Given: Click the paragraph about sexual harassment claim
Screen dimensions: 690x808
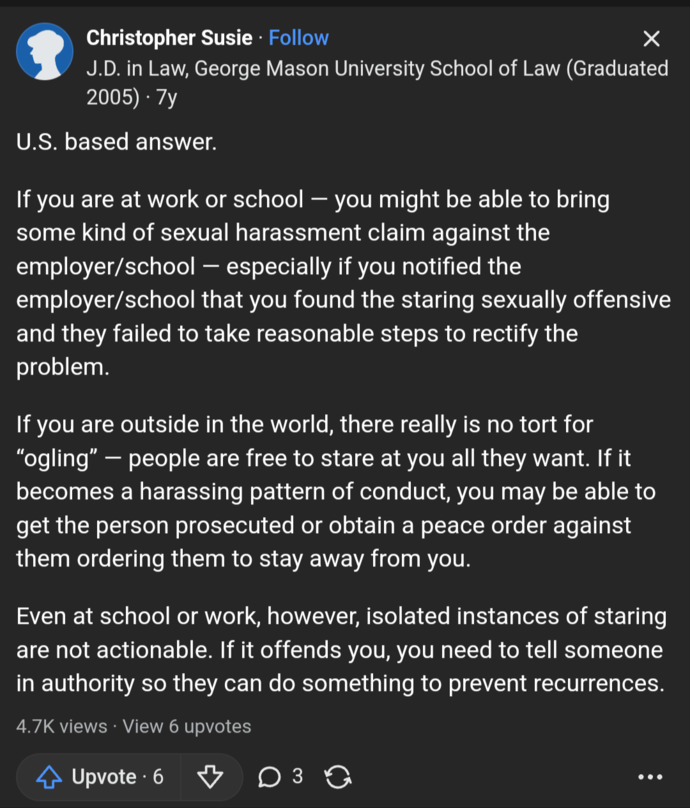Looking at the screenshot, I should tap(343, 283).
